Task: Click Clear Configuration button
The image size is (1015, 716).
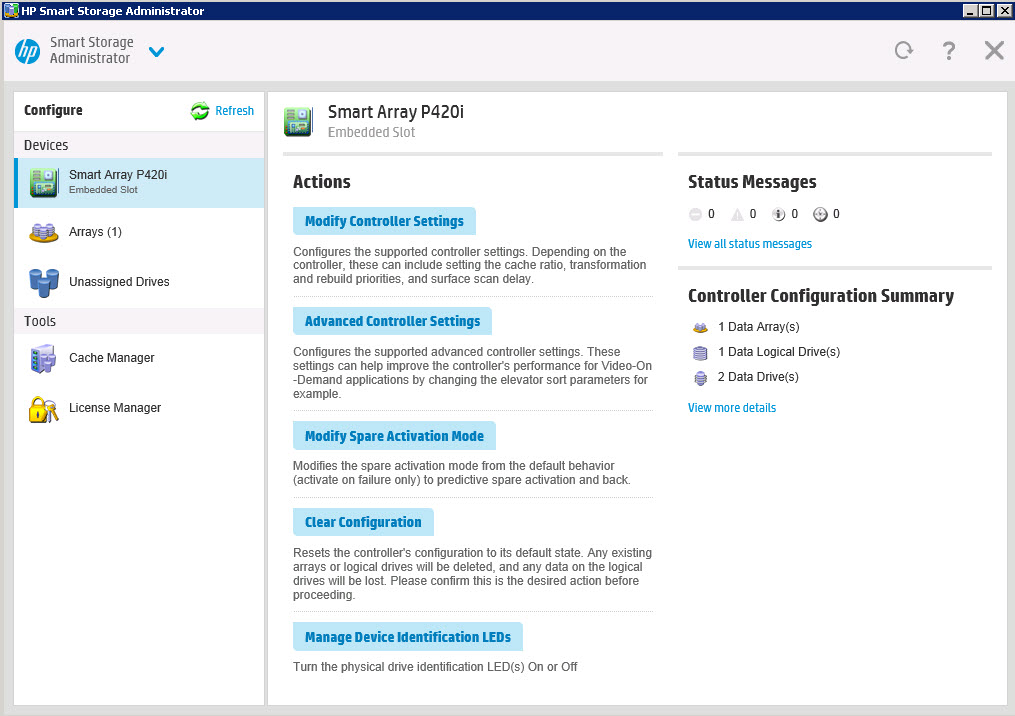Action: tap(363, 522)
